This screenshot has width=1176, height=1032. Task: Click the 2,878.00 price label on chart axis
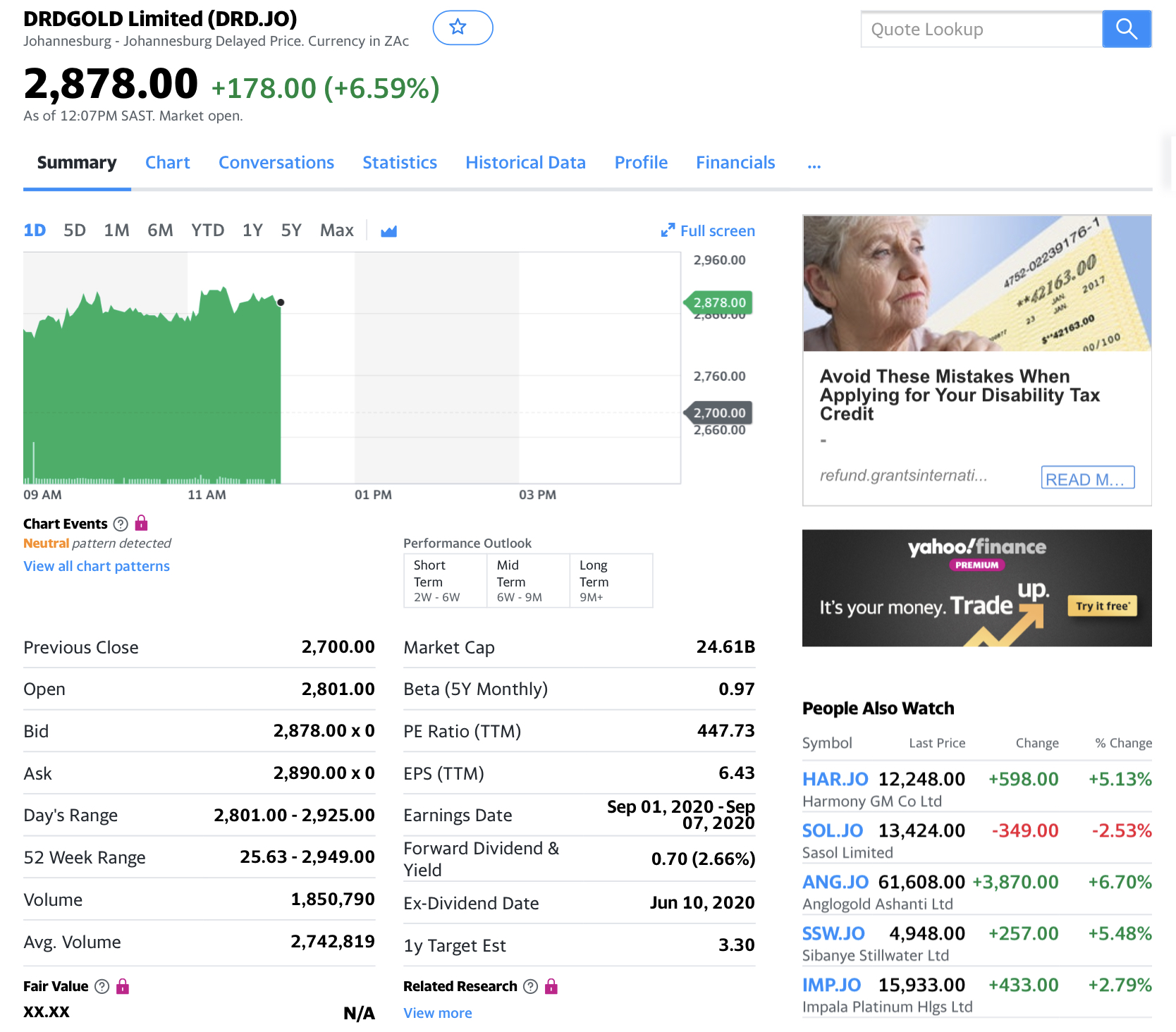[718, 302]
